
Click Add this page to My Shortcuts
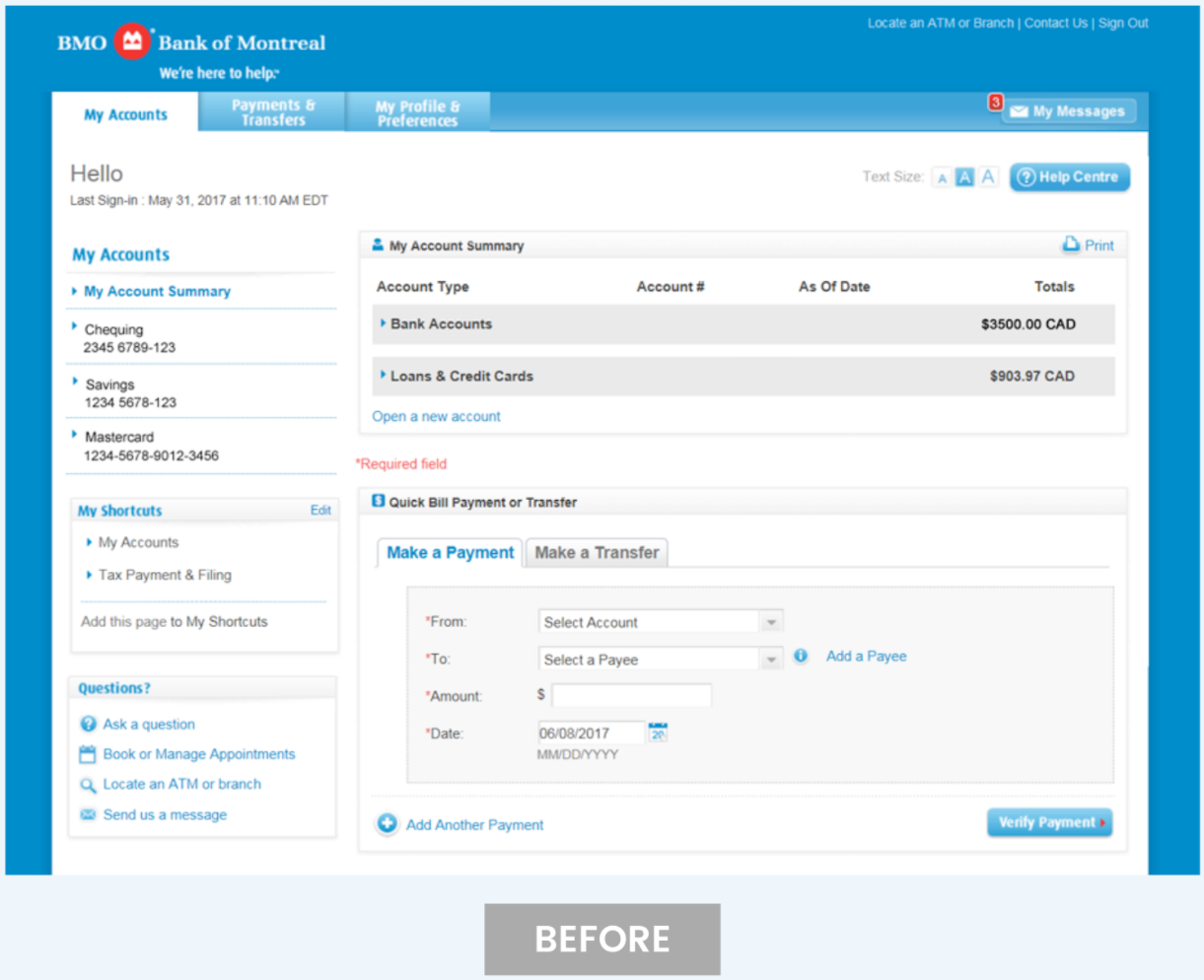click(175, 621)
